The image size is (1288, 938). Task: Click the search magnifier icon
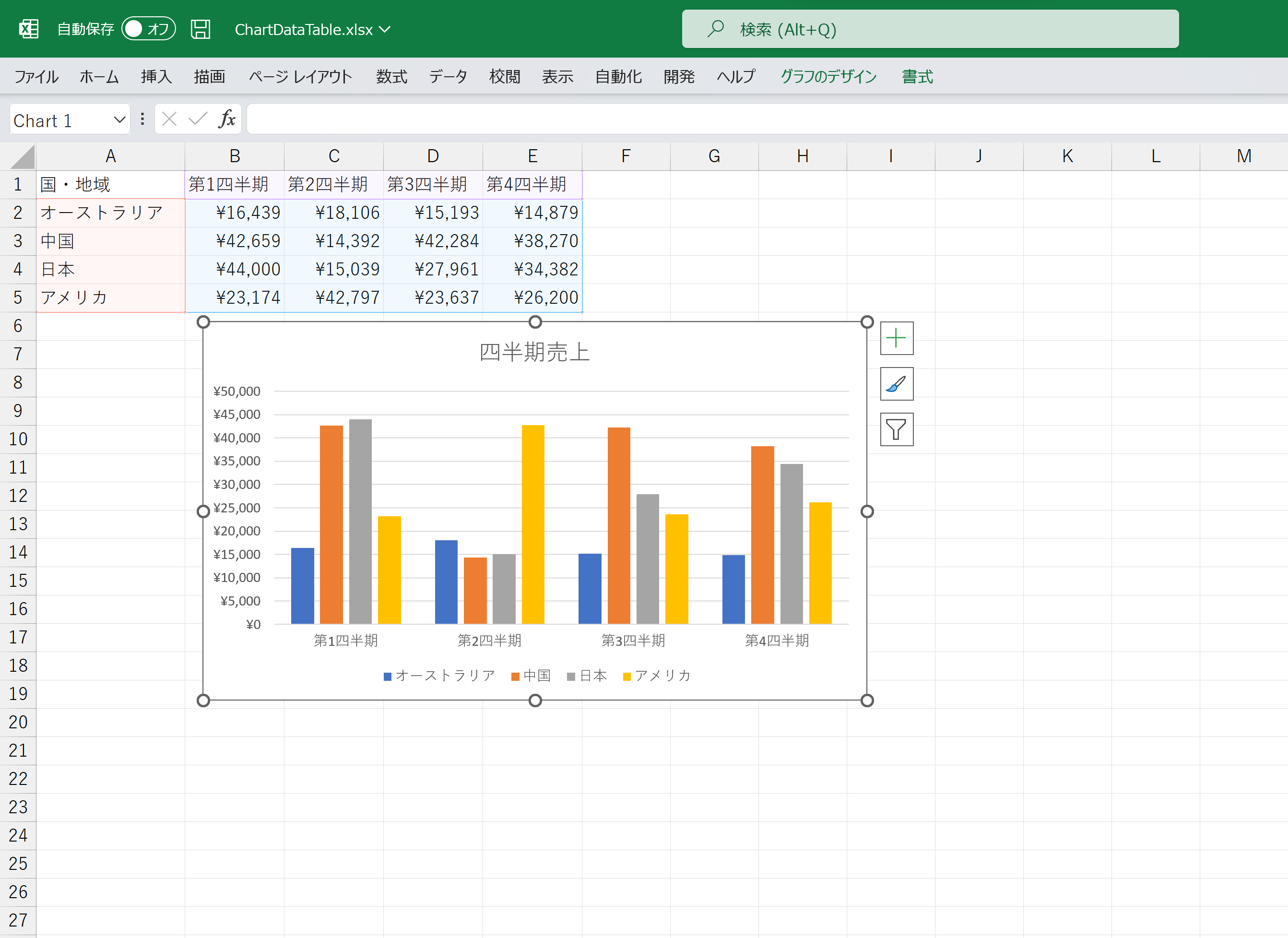(x=716, y=28)
